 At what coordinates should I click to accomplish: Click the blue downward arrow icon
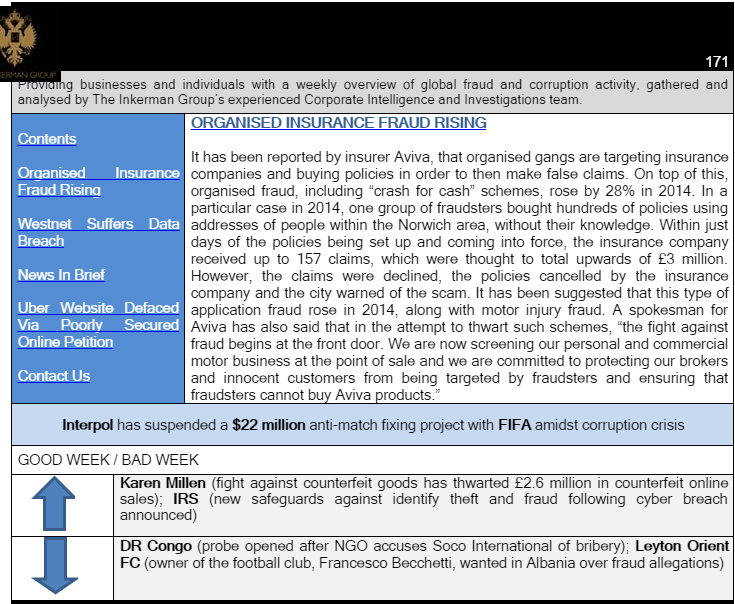pyautogui.click(x=55, y=566)
